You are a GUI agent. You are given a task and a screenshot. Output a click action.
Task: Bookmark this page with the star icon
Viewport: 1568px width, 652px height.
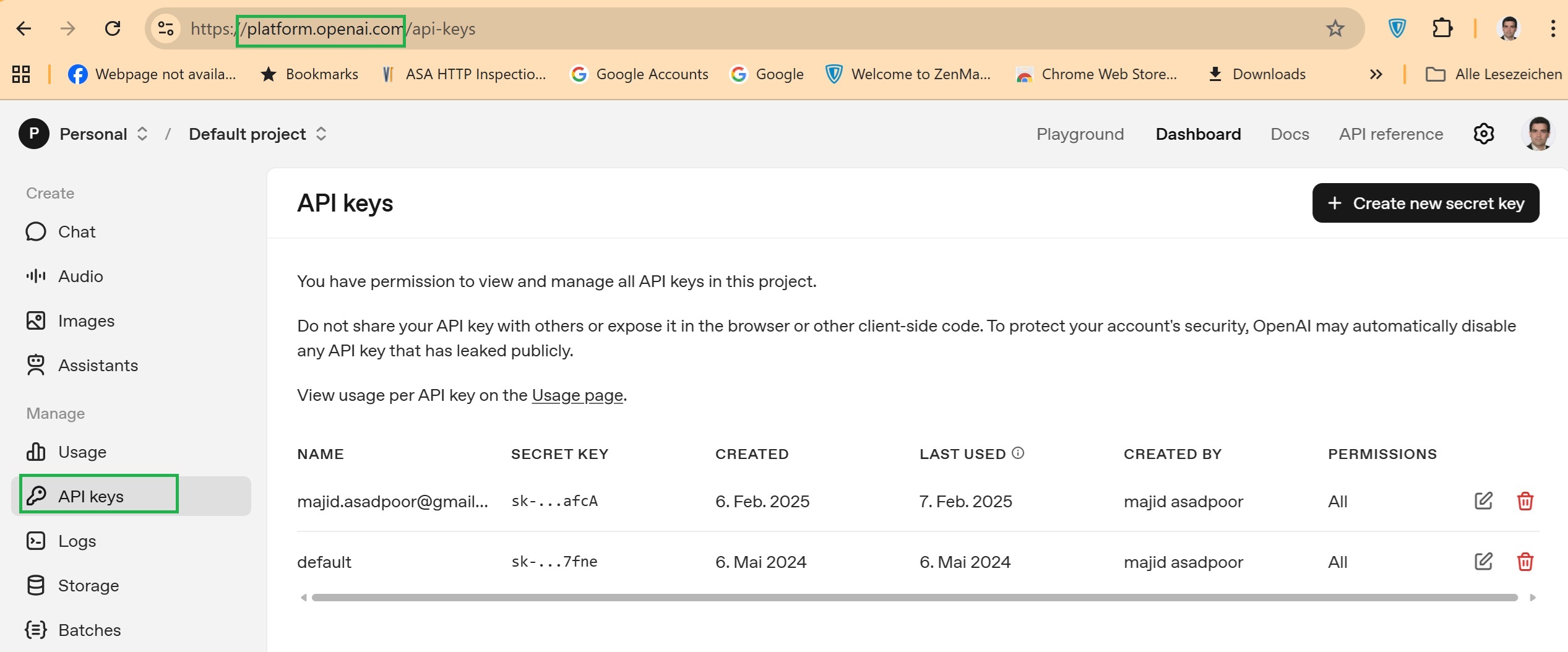pyautogui.click(x=1335, y=28)
